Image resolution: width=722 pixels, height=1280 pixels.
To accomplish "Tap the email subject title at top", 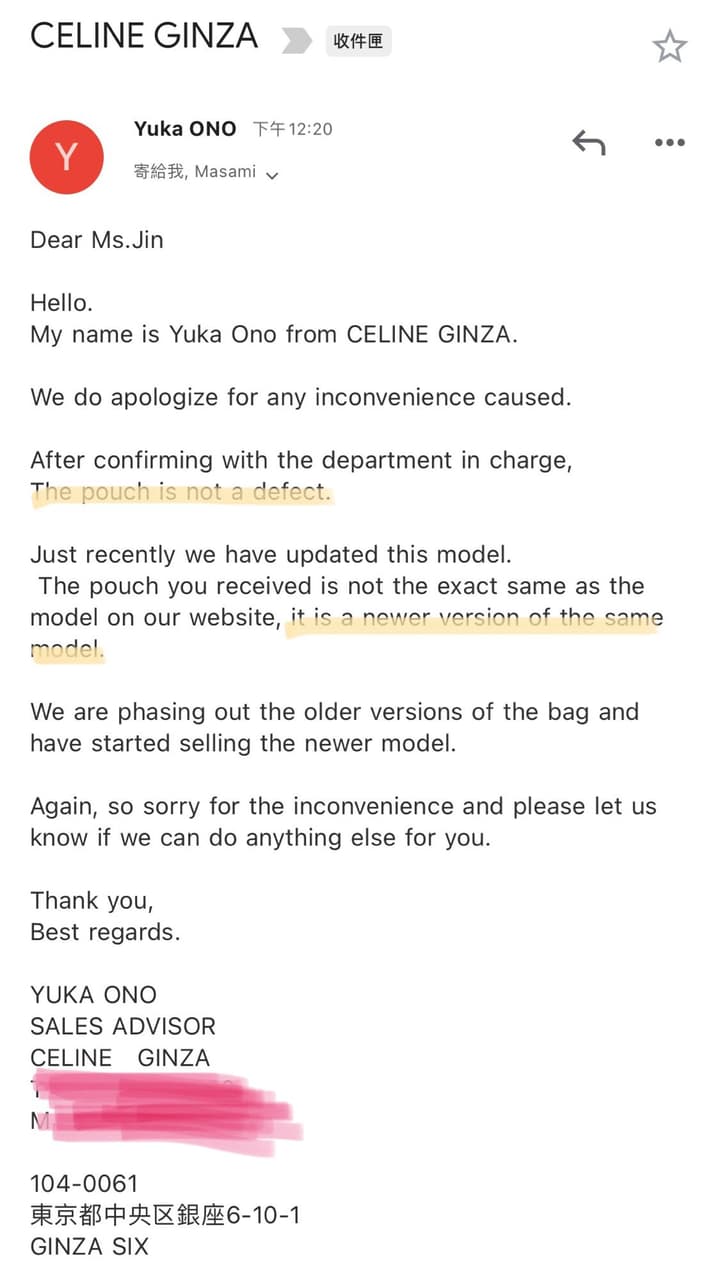I will click(144, 37).
